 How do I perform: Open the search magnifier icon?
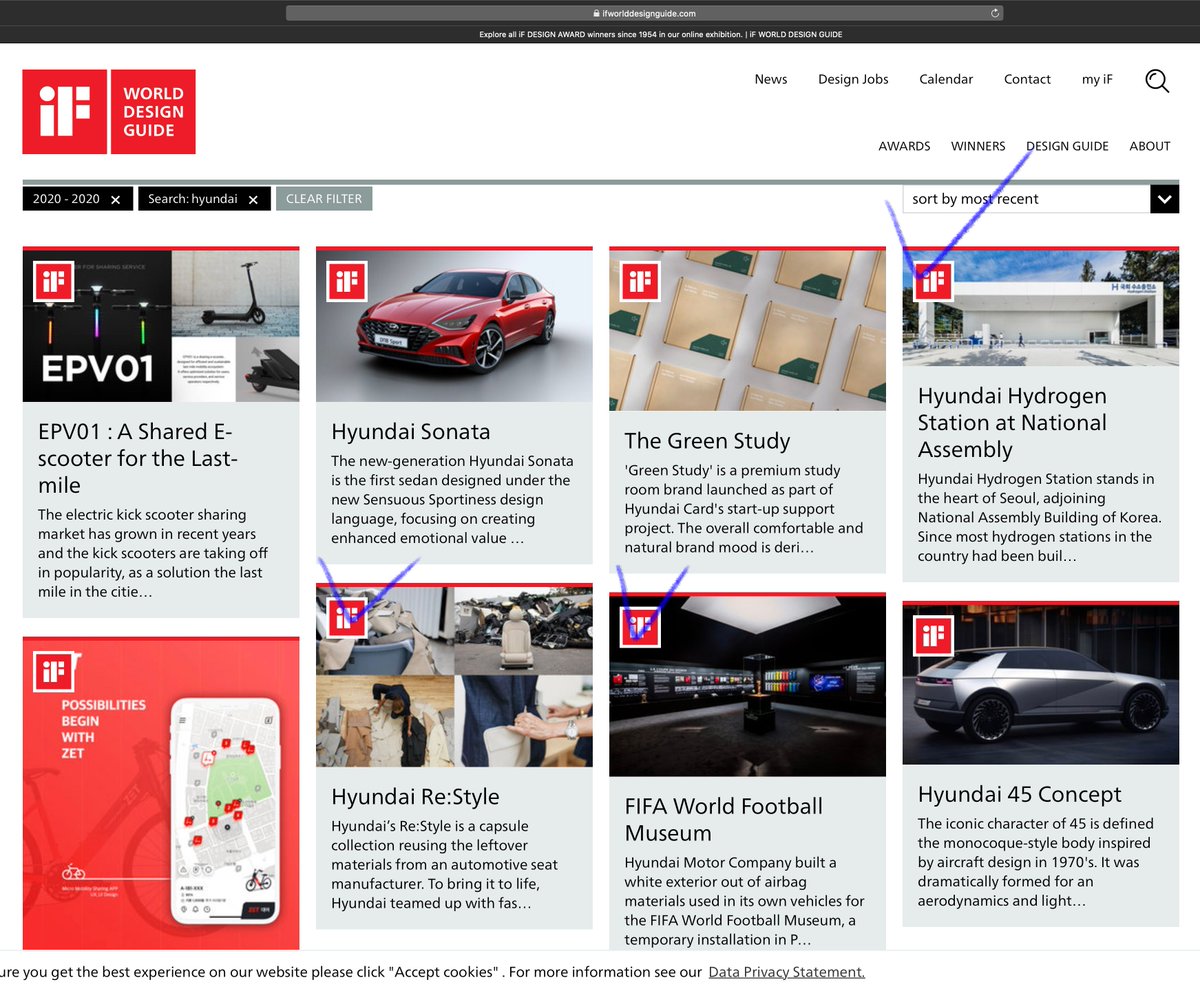(x=1157, y=81)
